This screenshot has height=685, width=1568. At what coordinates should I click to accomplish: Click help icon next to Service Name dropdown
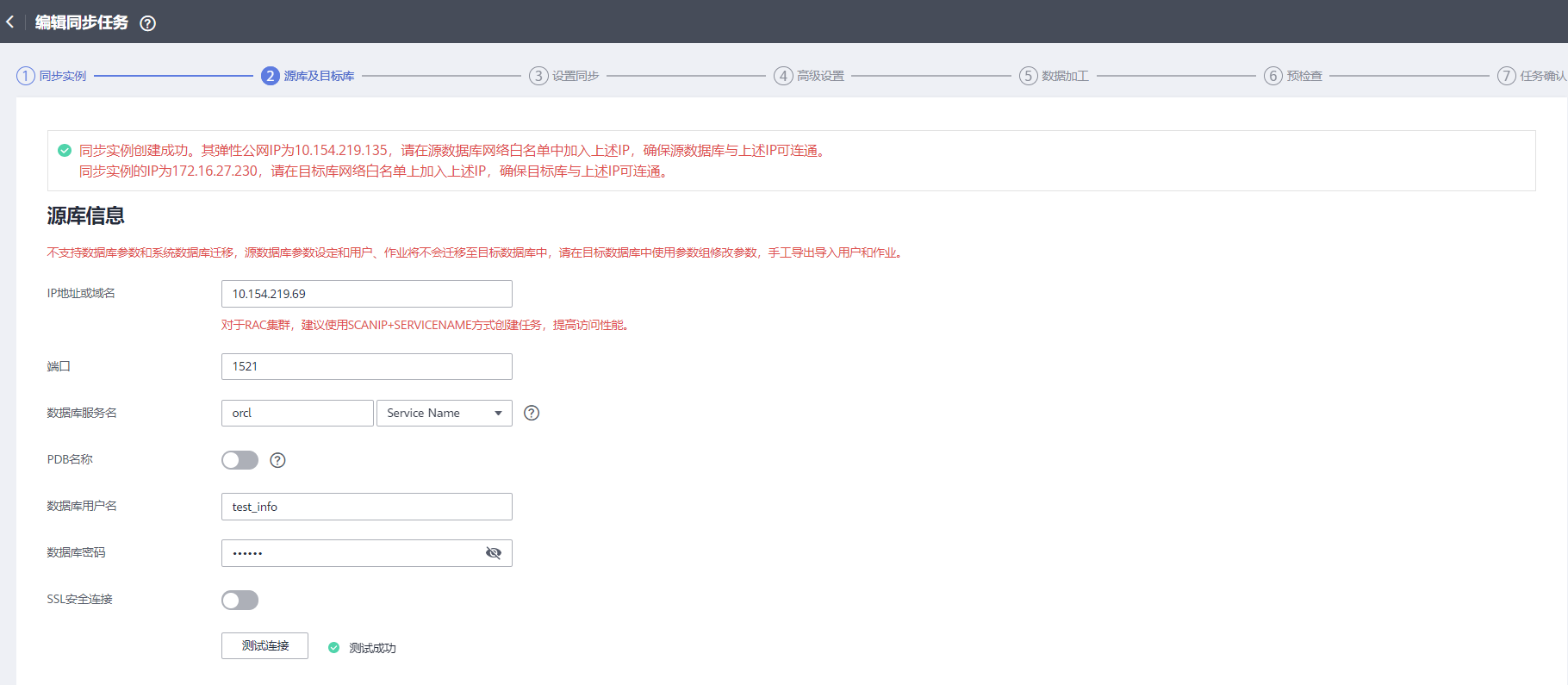click(x=532, y=413)
